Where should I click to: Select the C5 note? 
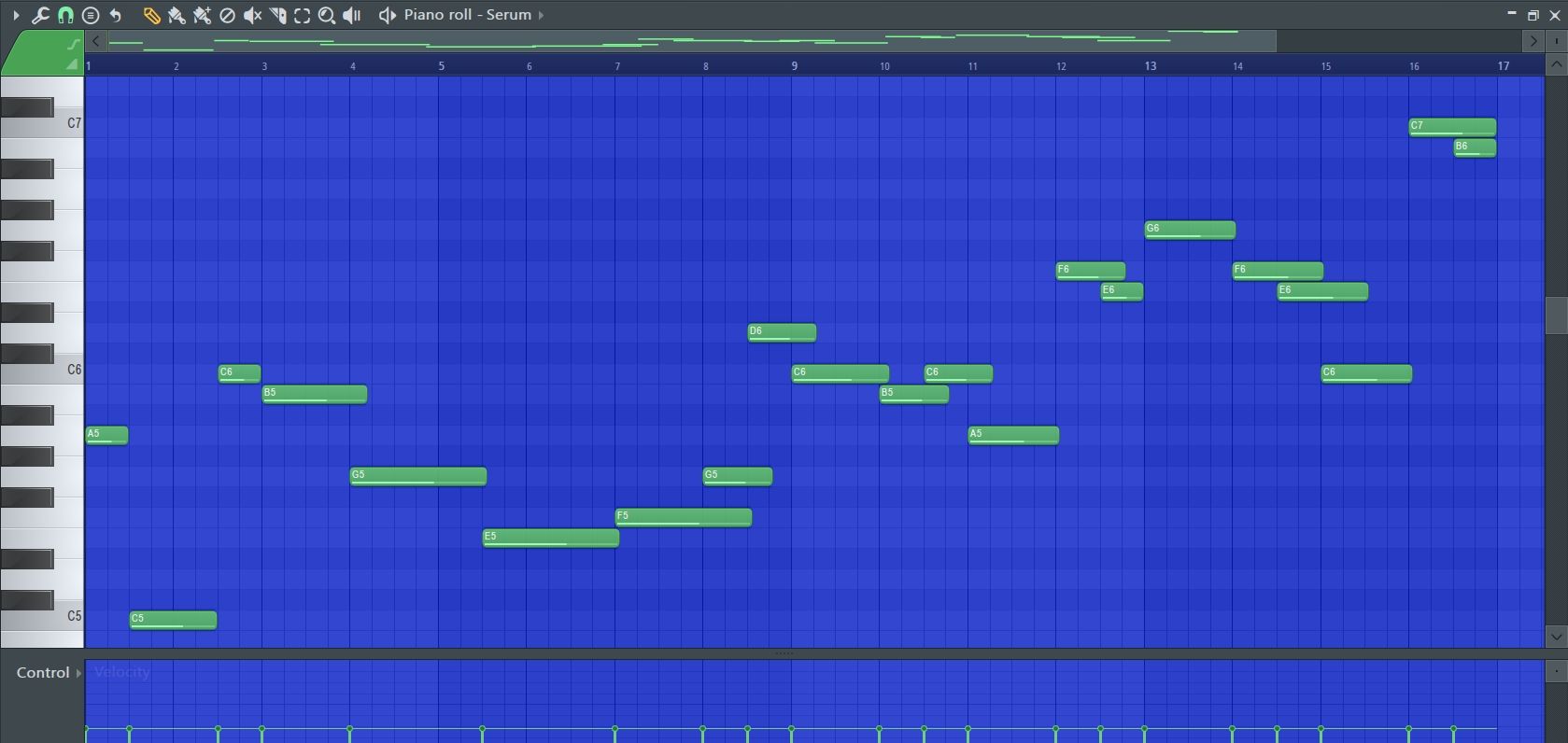[x=173, y=620]
